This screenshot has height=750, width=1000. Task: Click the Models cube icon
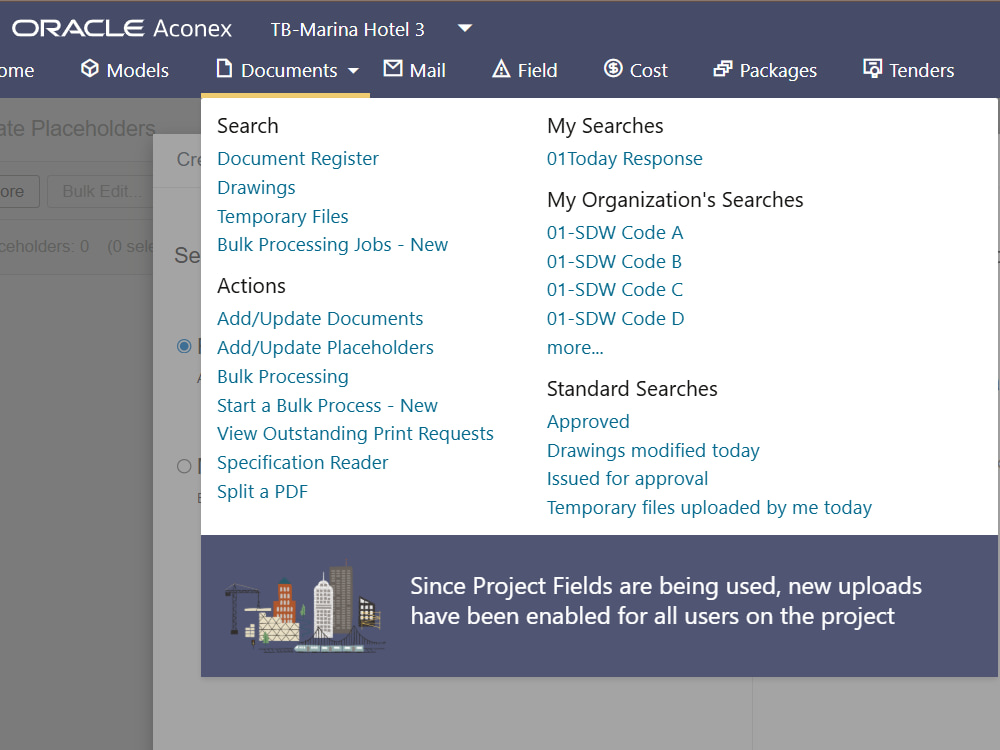point(90,69)
